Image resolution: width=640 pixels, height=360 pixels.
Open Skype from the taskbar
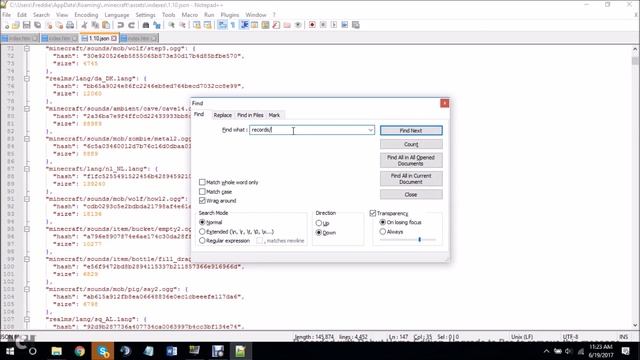click(x=103, y=351)
